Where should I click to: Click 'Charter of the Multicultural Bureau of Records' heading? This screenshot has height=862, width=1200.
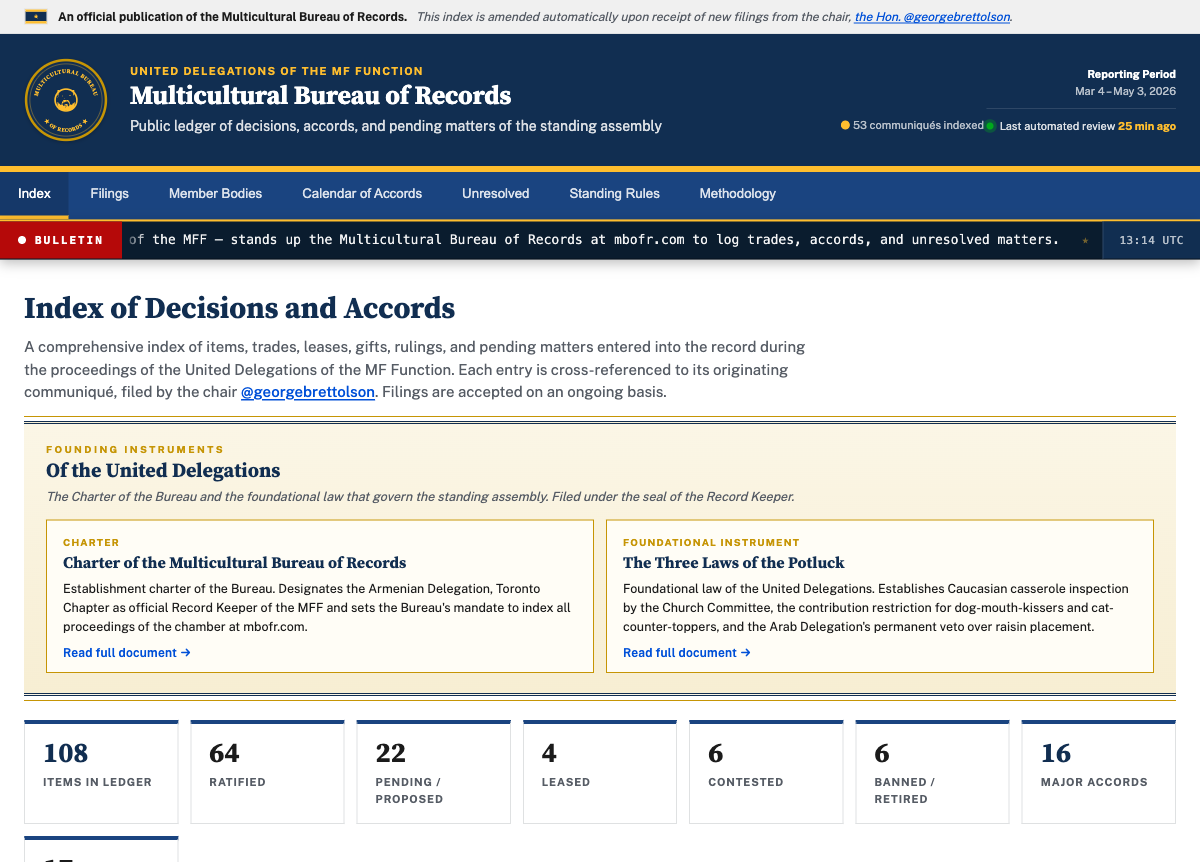point(235,563)
